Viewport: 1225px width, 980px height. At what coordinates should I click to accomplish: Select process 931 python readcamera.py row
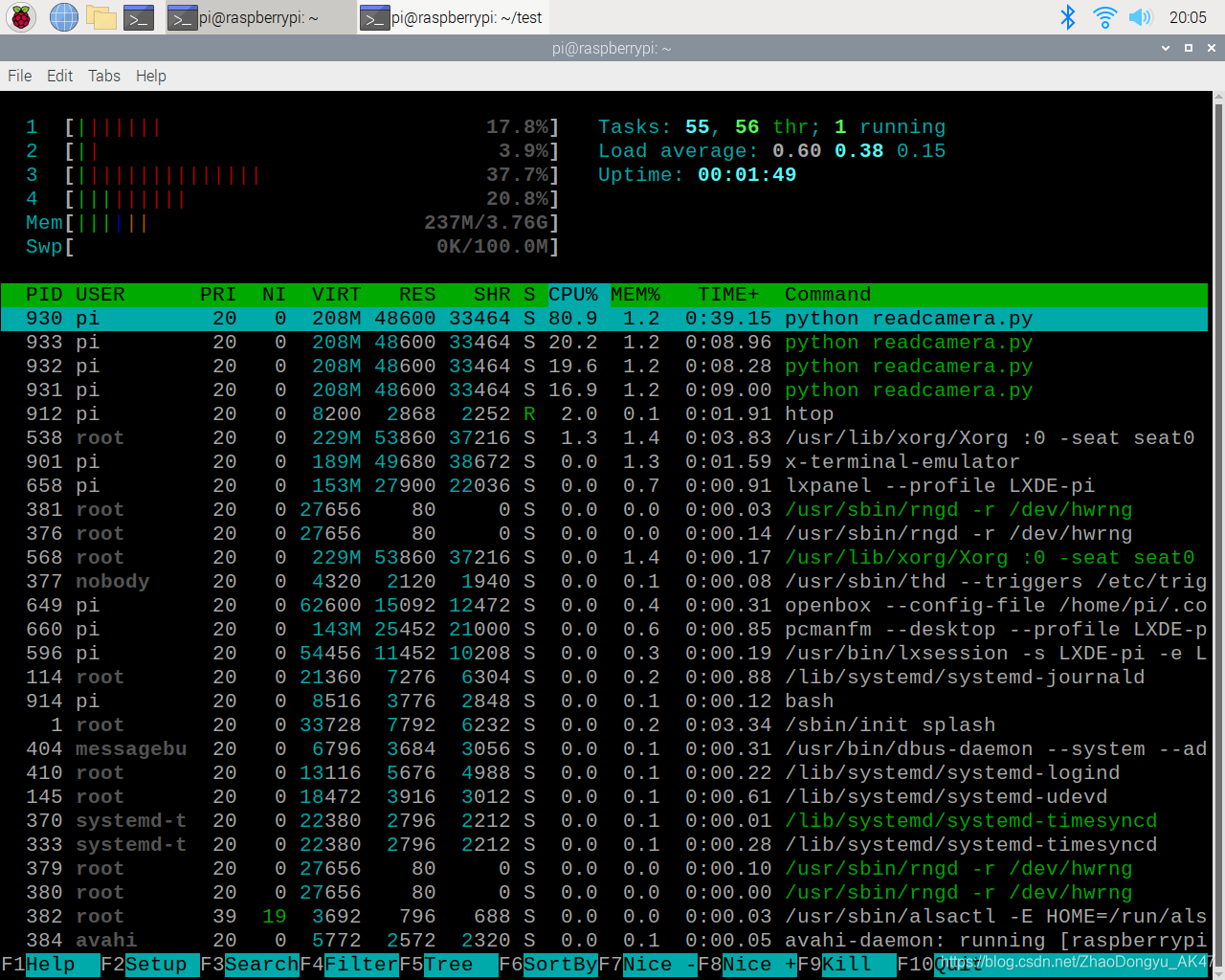click(604, 390)
